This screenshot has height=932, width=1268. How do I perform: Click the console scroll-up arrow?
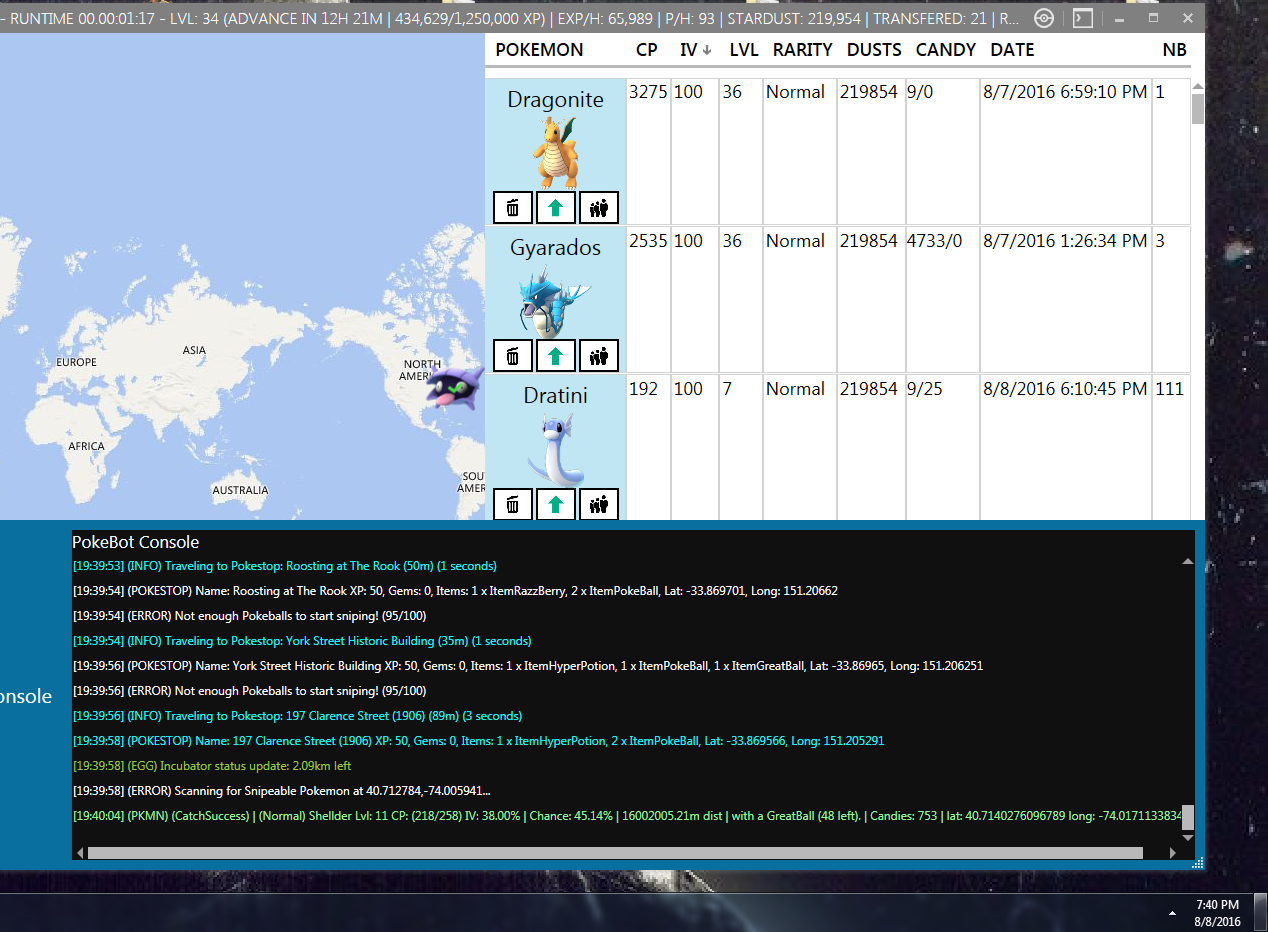[x=1188, y=562]
